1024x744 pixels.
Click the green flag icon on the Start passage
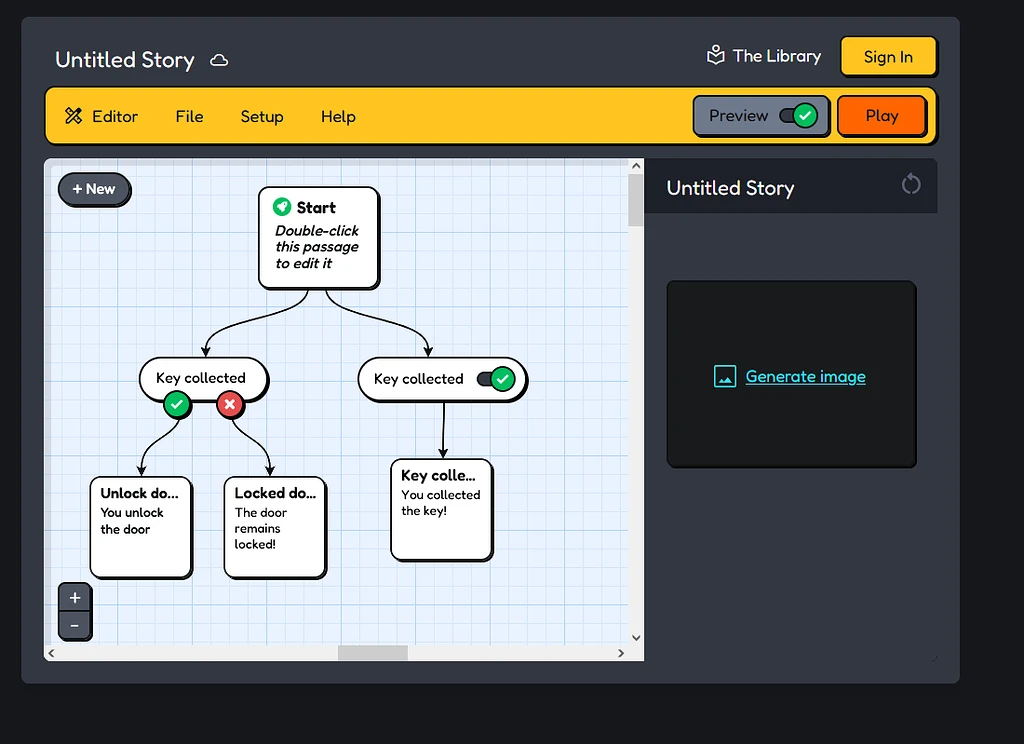click(x=284, y=208)
